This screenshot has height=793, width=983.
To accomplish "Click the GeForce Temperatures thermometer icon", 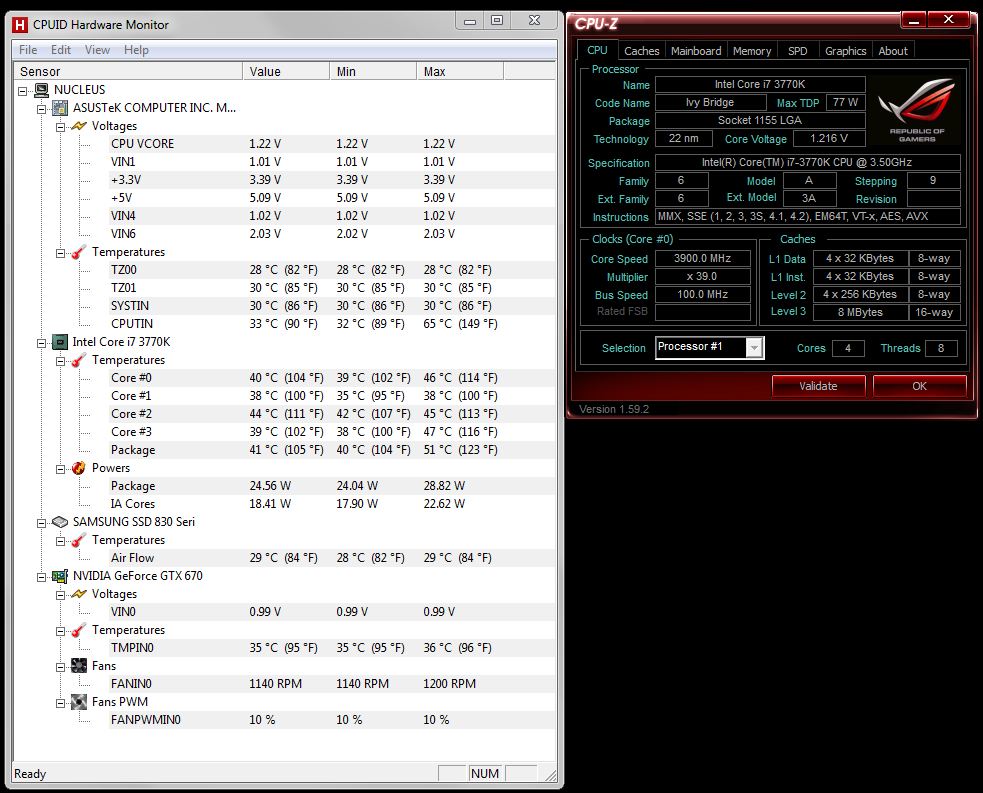I will (79, 630).
